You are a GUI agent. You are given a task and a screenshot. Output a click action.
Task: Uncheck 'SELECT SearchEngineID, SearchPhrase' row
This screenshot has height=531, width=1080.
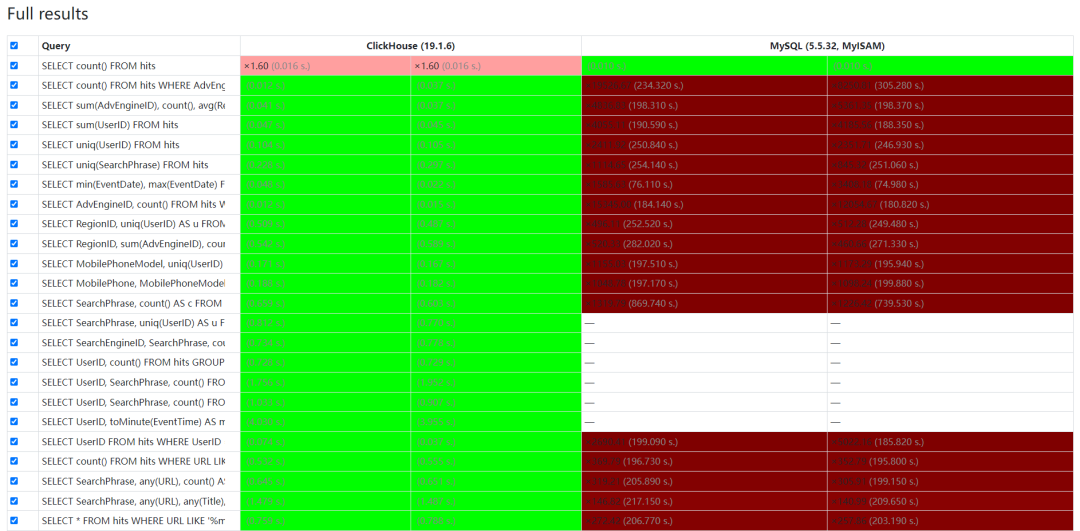coord(14,343)
